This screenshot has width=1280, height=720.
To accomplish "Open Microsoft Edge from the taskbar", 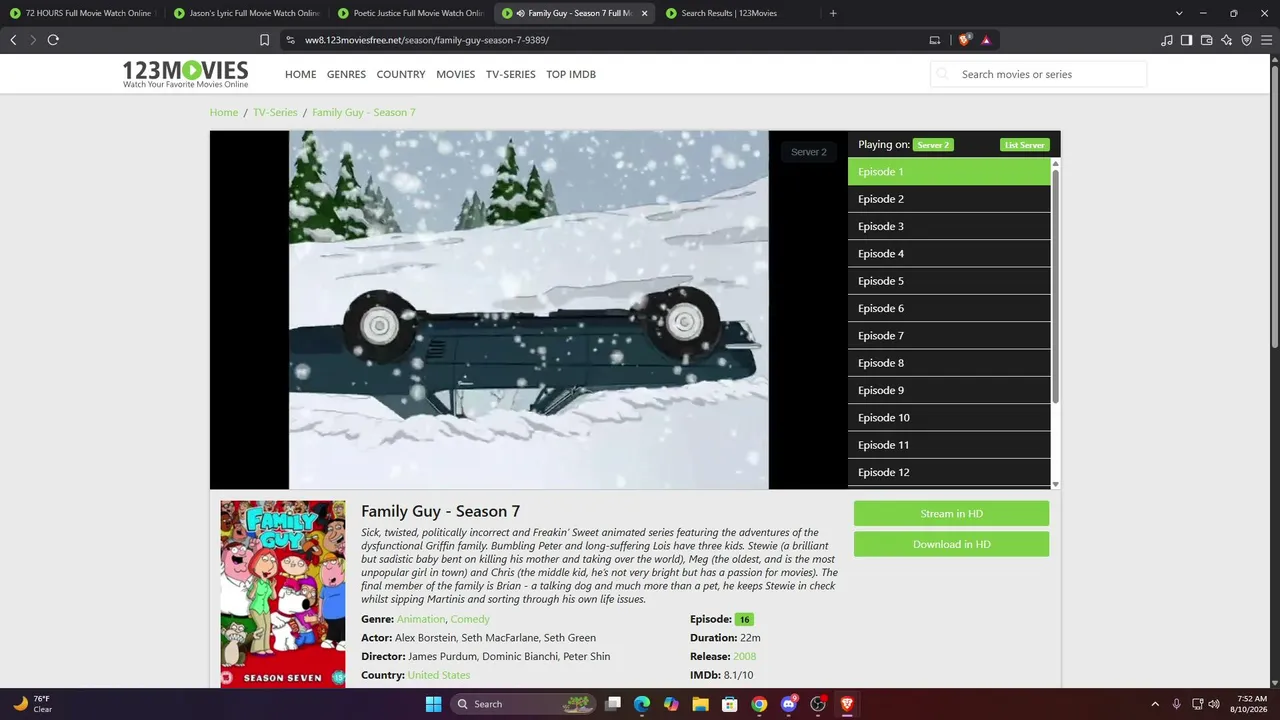I will 642,704.
